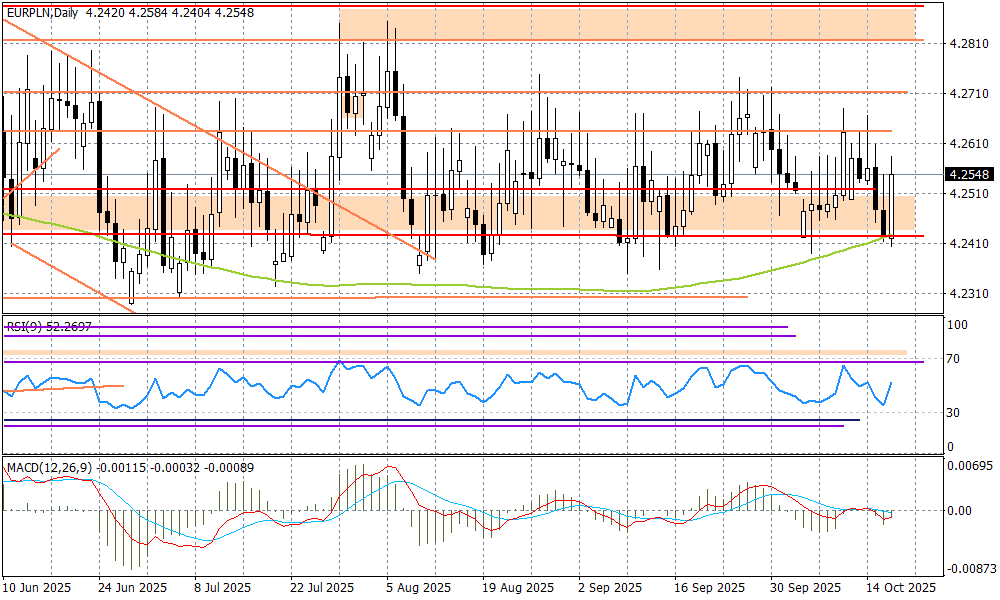
Task: Click the 4.2310 price axis label
Action: (969, 294)
